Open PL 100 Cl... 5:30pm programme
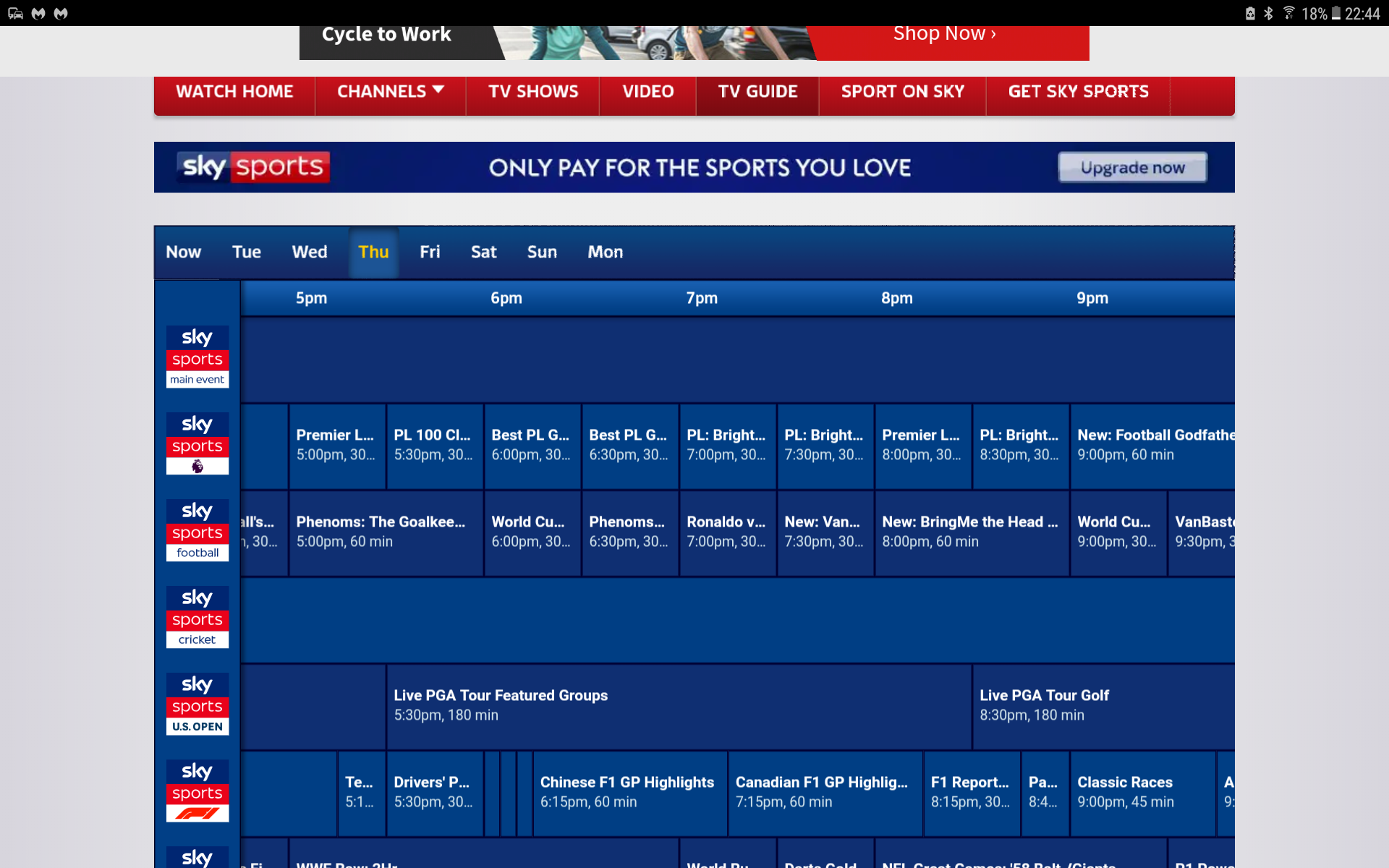The image size is (1389, 868). click(435, 446)
